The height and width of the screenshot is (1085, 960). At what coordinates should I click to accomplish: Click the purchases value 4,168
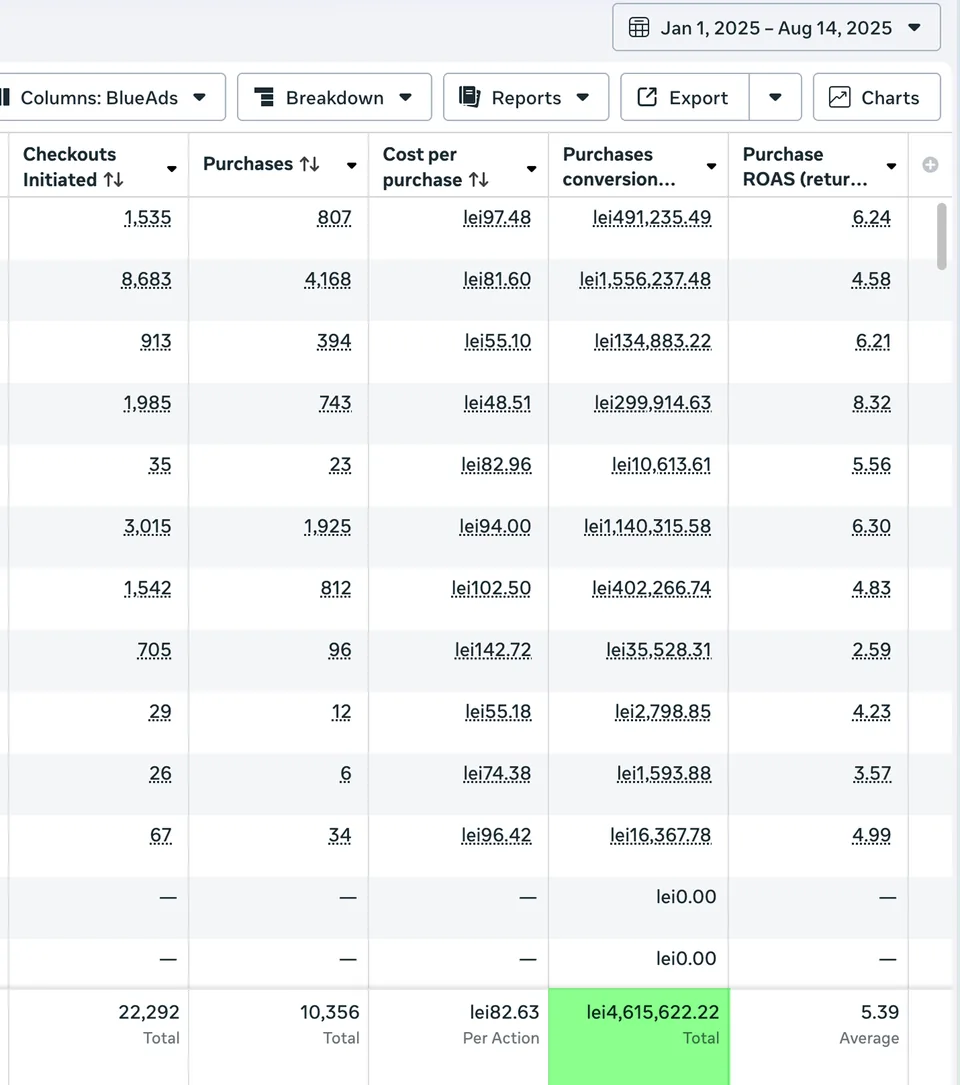coord(328,280)
